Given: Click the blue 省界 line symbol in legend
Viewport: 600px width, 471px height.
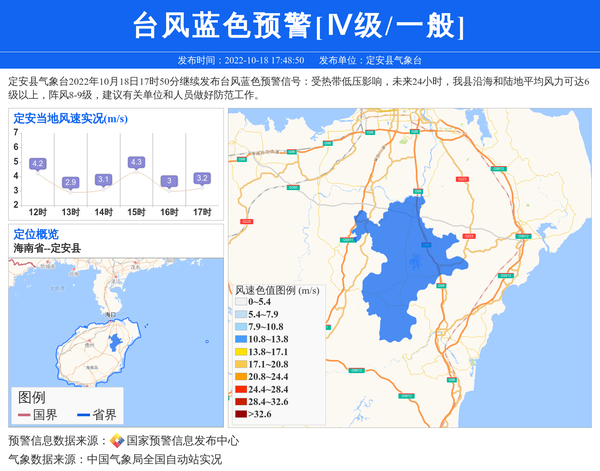Looking at the screenshot, I should [x=82, y=415].
